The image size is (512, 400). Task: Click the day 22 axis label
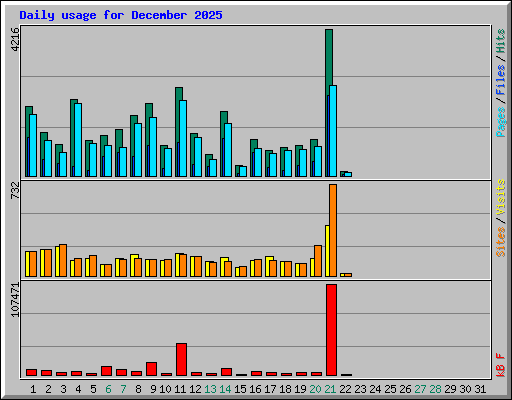click(345, 389)
